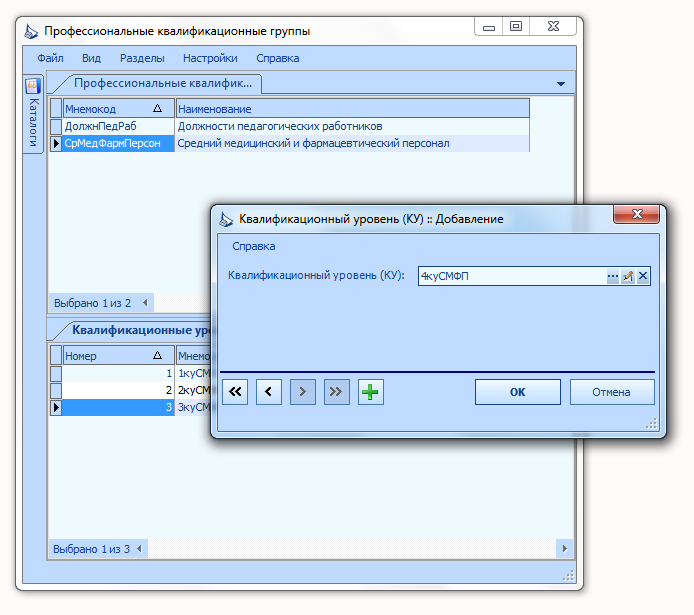Open the Справка menu in the Добавление dialog
This screenshot has width=694, height=615.
tap(254, 246)
